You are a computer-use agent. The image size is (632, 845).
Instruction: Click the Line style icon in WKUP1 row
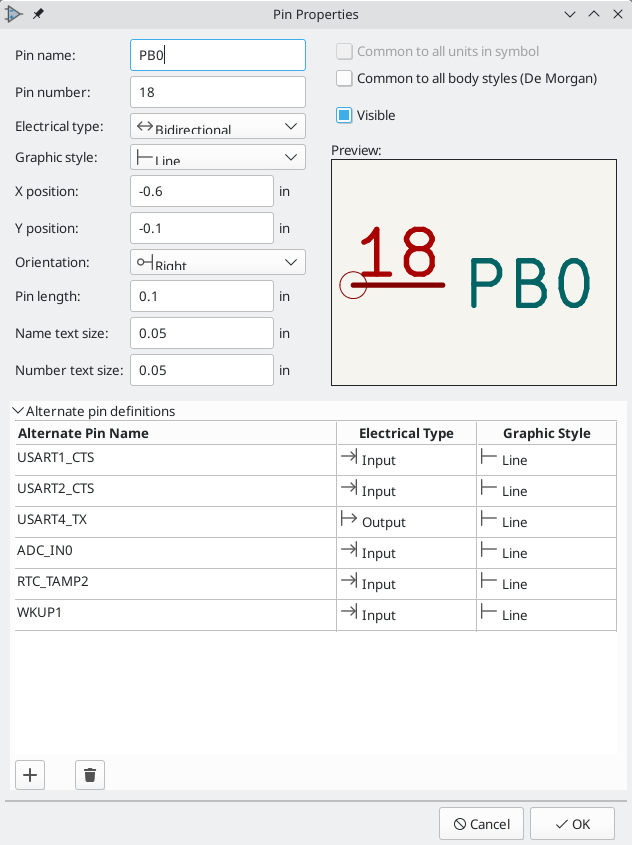[489, 613]
